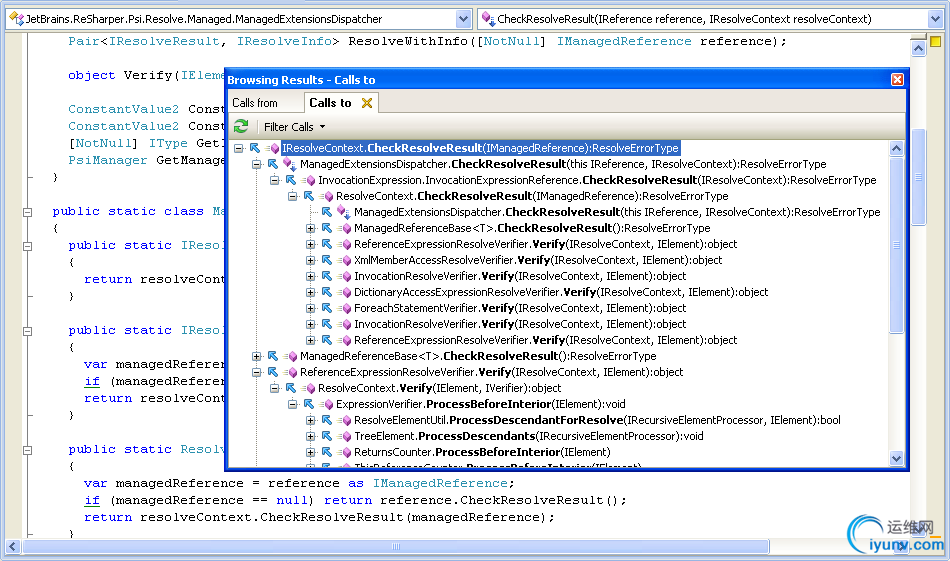
Task: Click the method icon beside XmlMemberAccessResolveVerifier.Verify
Action: point(345,261)
